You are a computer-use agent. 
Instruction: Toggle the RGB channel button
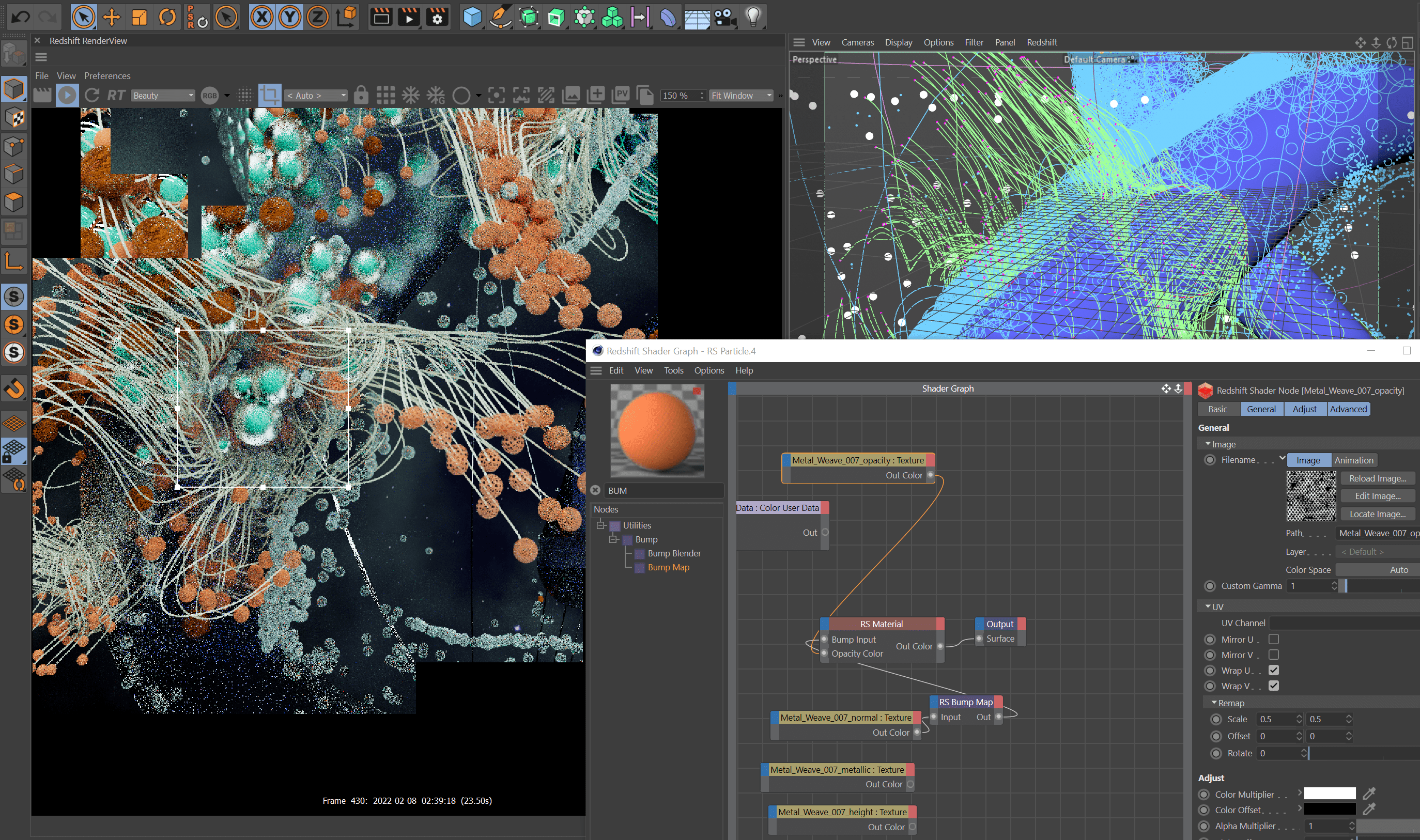pos(210,96)
